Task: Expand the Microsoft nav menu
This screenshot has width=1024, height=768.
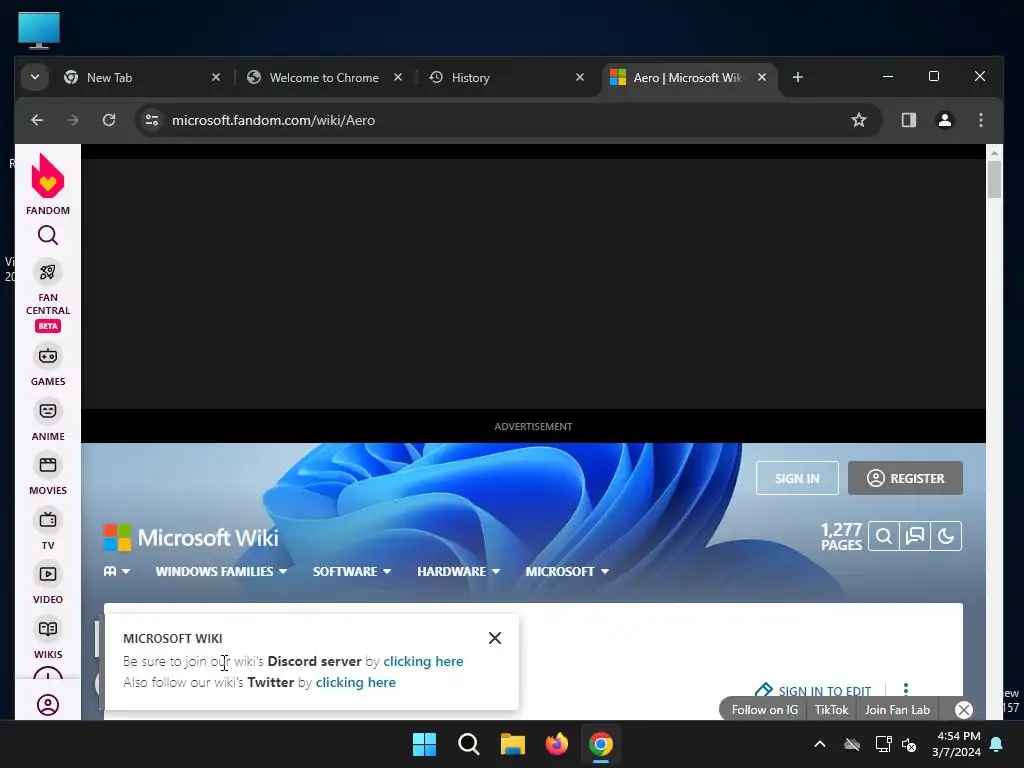Action: [567, 571]
